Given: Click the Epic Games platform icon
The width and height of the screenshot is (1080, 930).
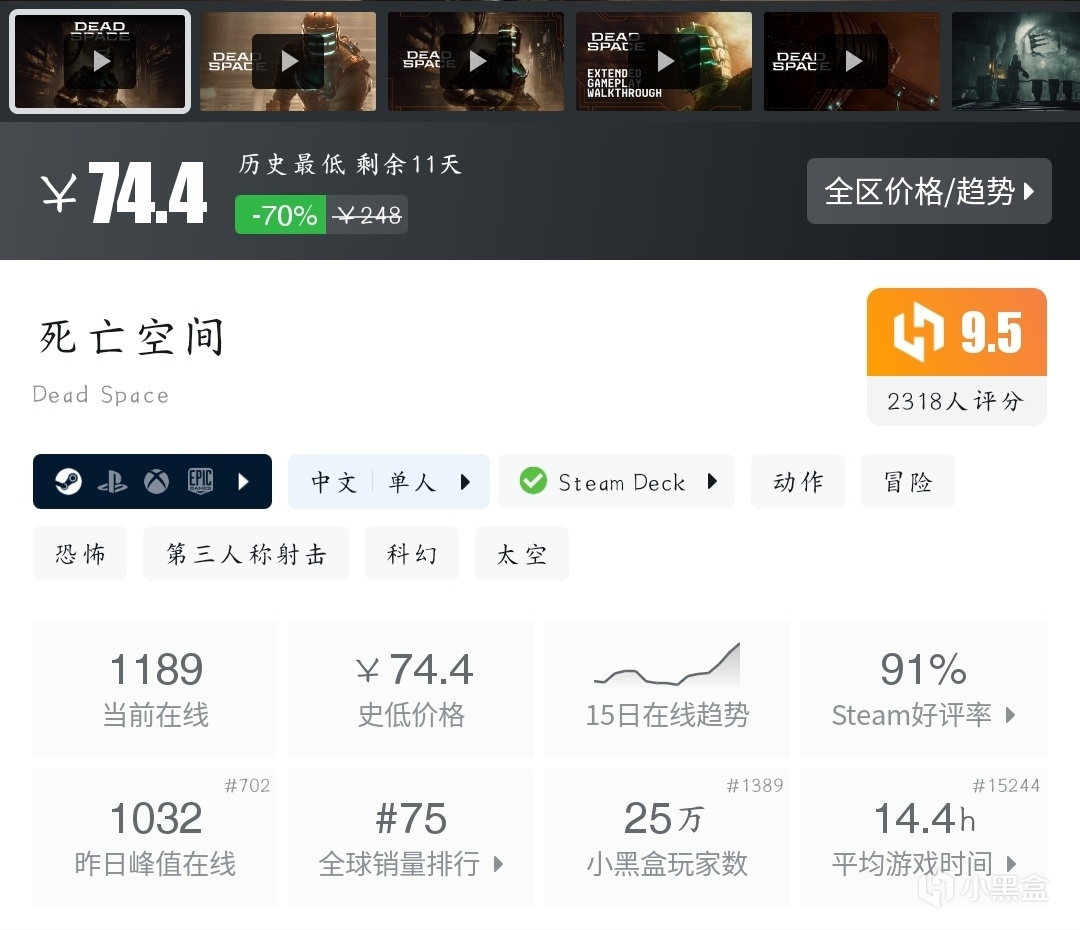Looking at the screenshot, I should point(200,481).
